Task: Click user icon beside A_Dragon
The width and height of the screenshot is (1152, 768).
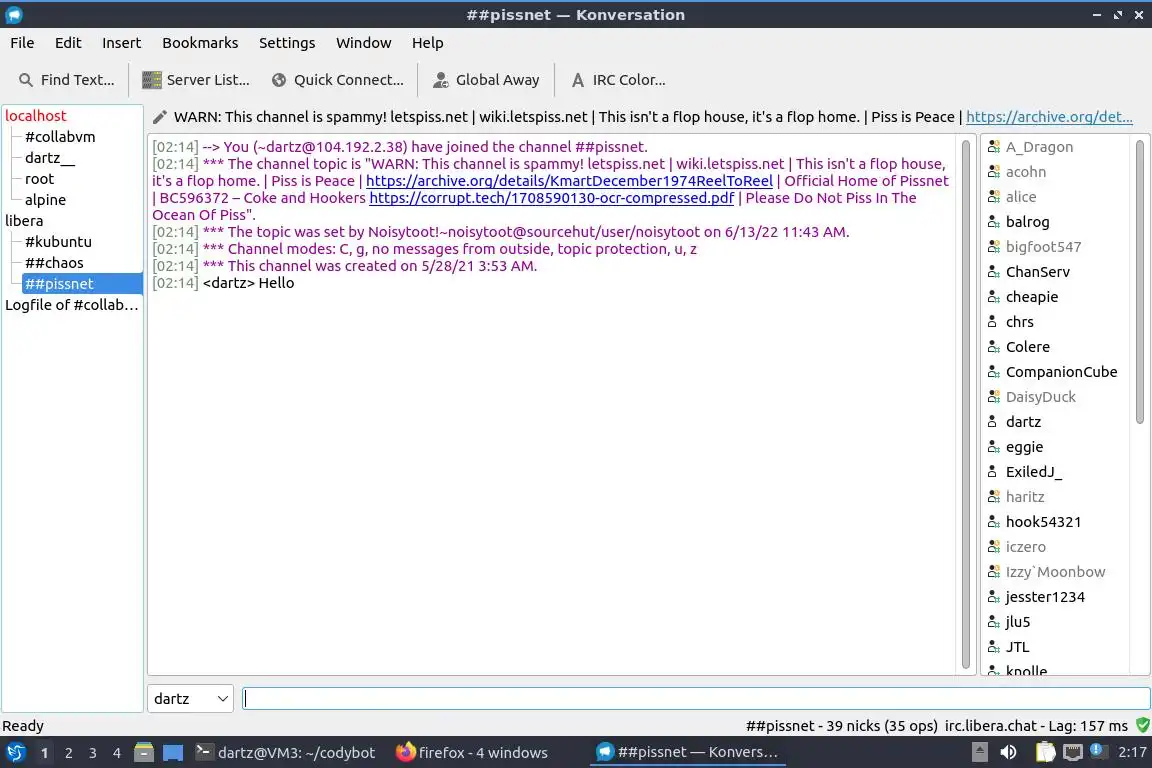Action: coord(993,147)
